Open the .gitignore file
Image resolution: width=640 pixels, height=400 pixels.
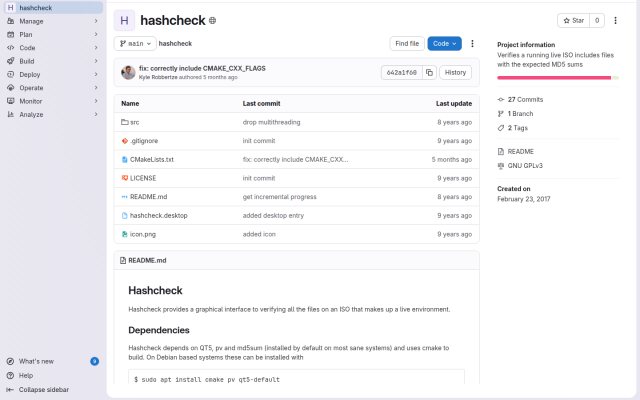(x=144, y=141)
